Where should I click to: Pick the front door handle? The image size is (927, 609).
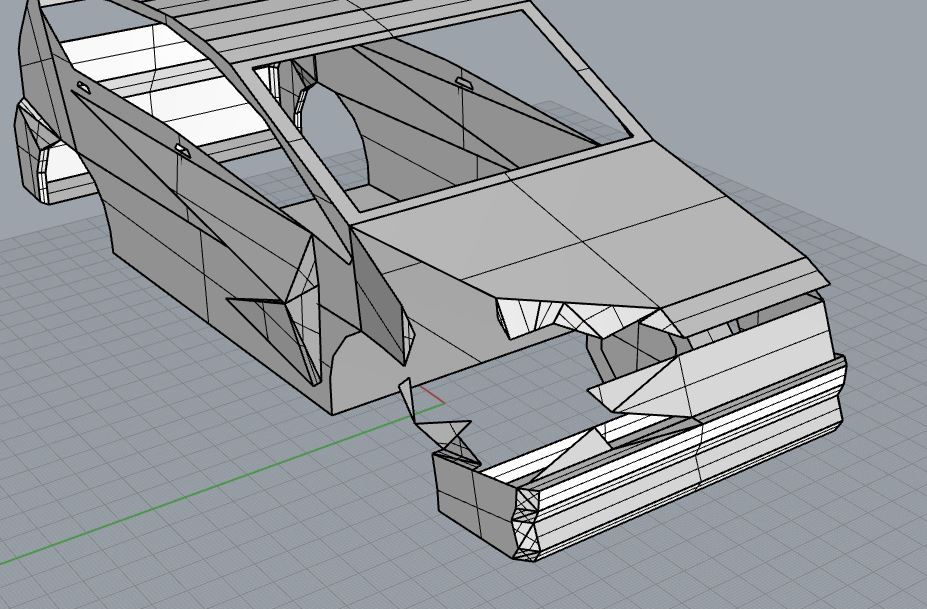(183, 151)
